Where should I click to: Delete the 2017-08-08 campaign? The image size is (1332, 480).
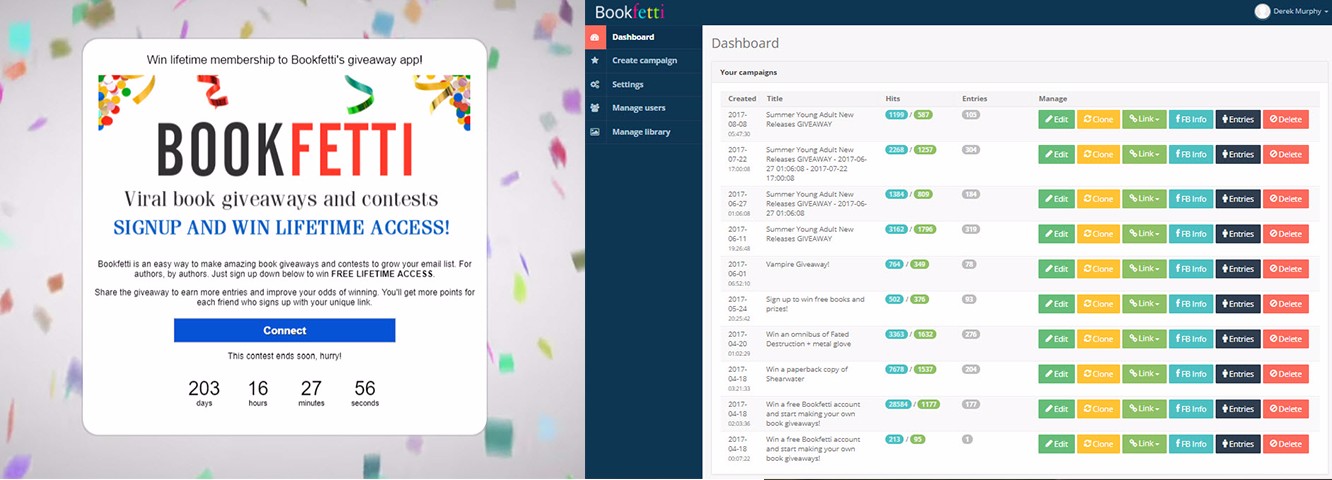1285,119
